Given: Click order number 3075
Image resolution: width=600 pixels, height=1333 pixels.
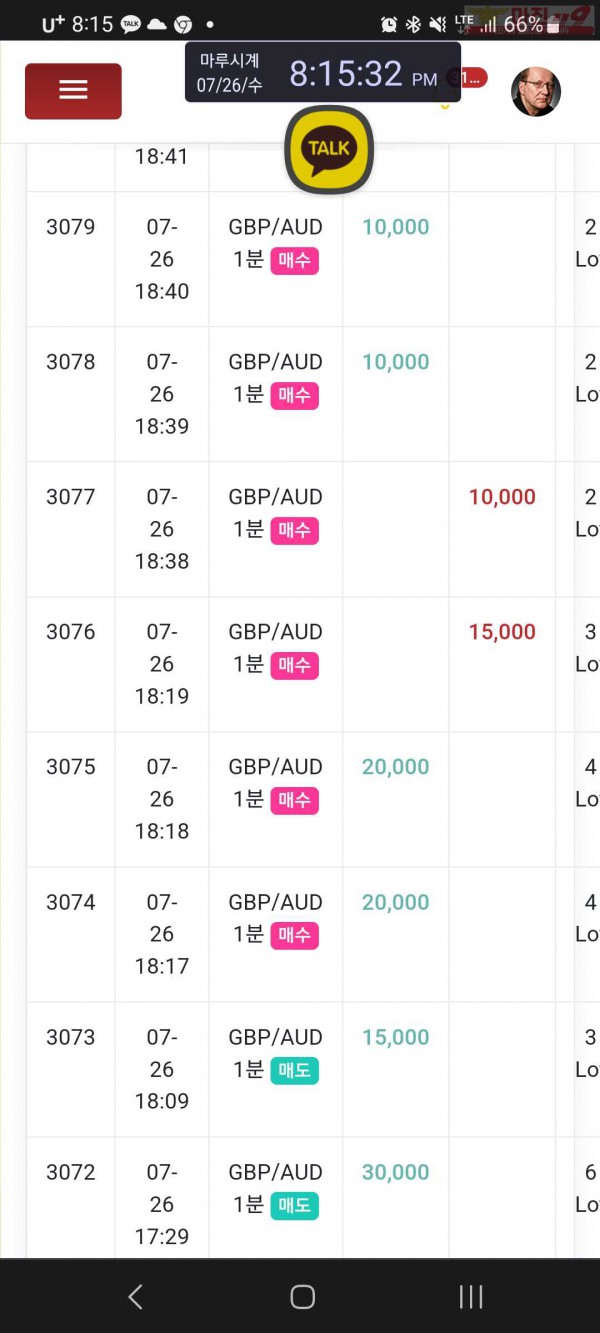Looking at the screenshot, I should click(71, 767).
